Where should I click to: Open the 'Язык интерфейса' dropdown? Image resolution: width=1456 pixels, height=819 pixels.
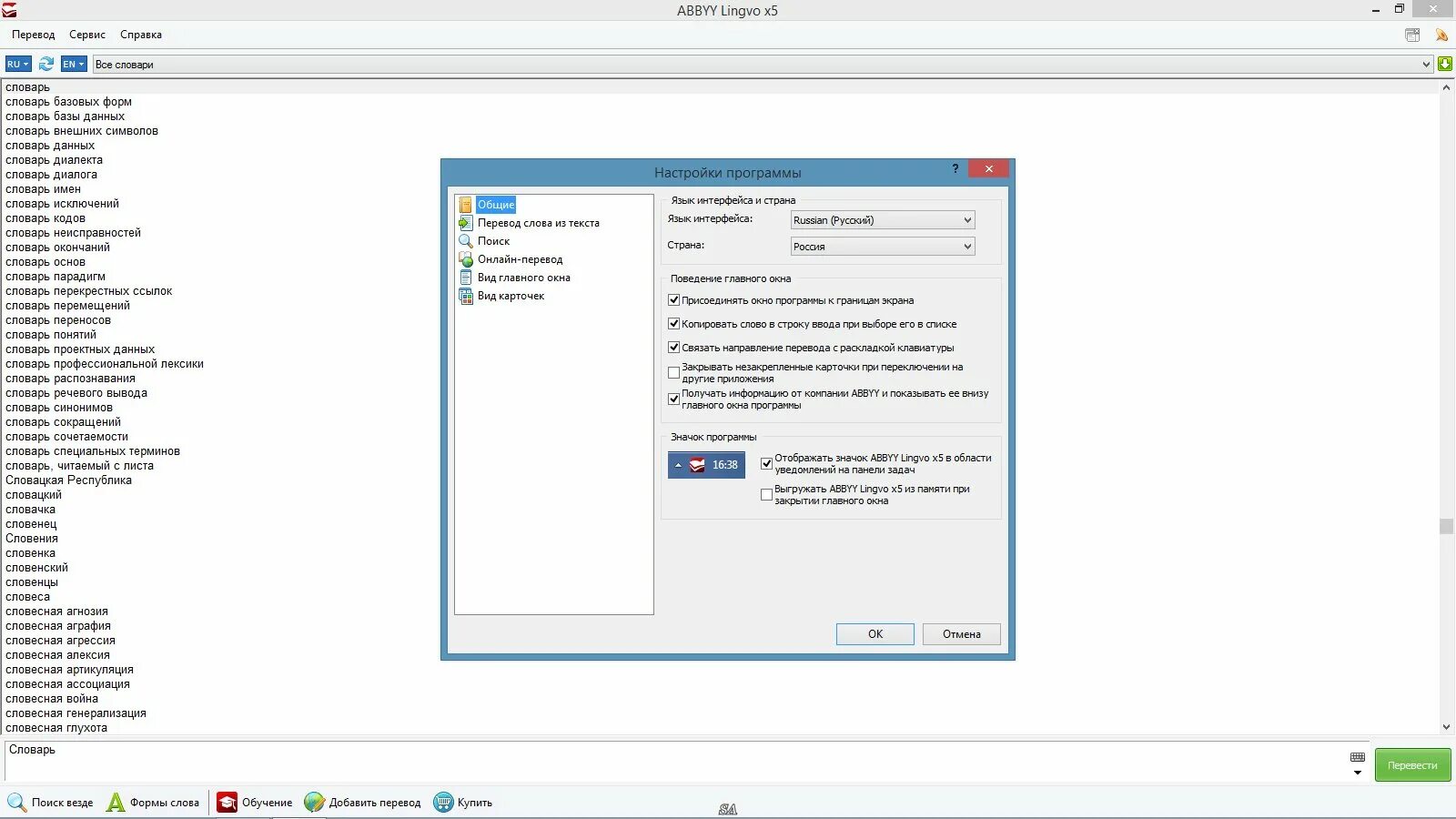883,220
